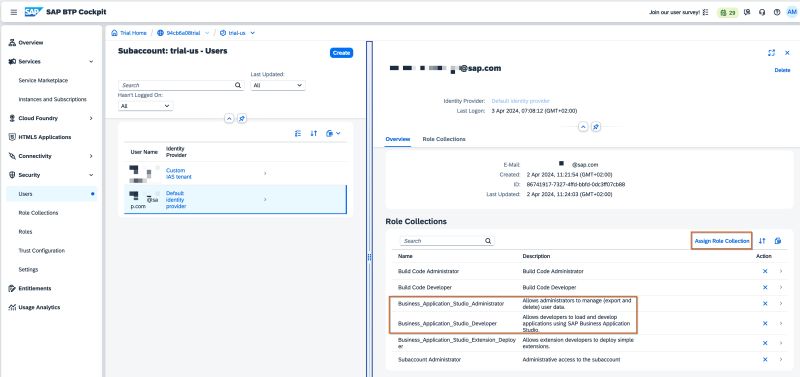Open Roles in the sidebar
This screenshot has width=800, height=377.
coord(25,232)
